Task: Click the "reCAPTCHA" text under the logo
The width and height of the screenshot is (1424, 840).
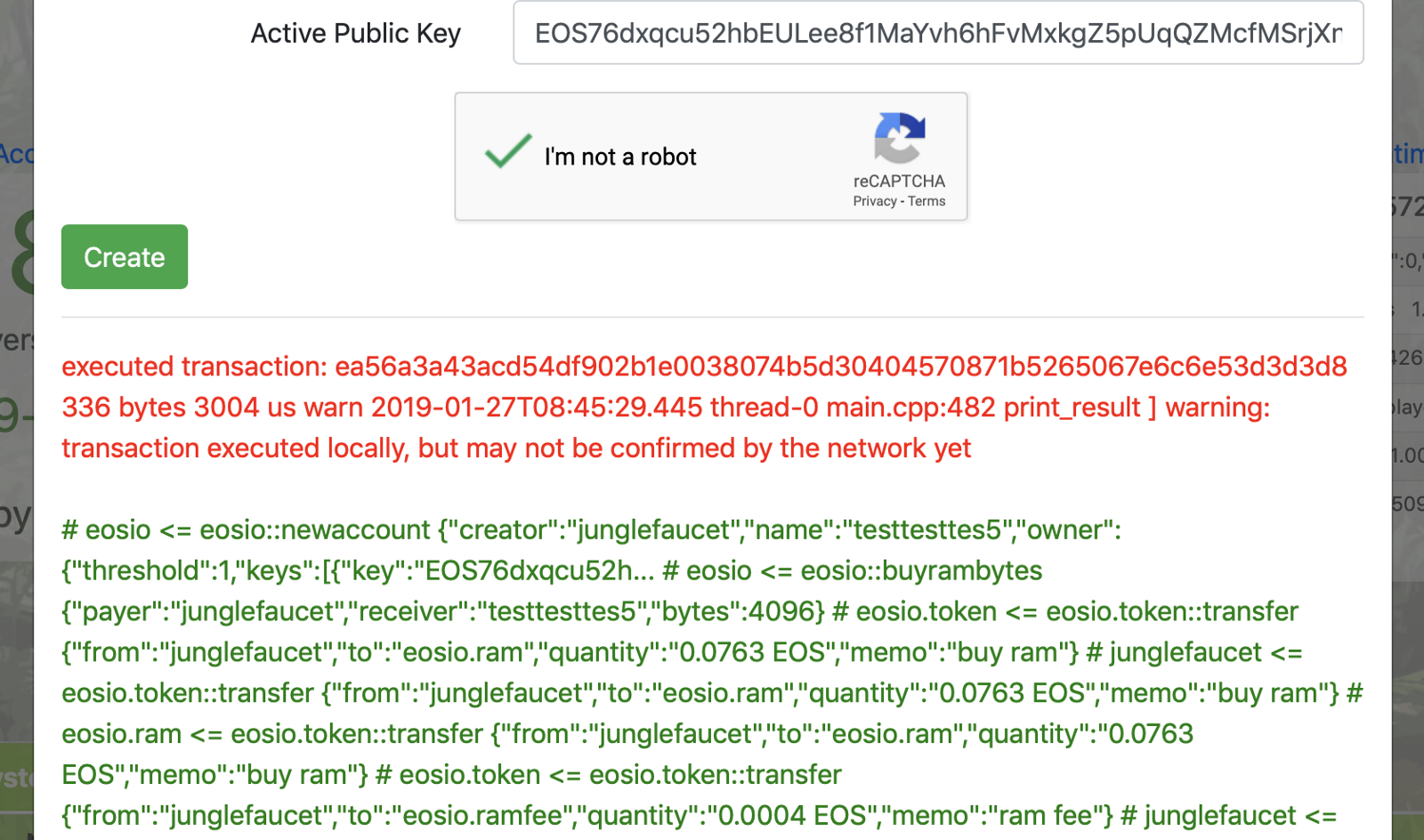Action: coord(899,182)
